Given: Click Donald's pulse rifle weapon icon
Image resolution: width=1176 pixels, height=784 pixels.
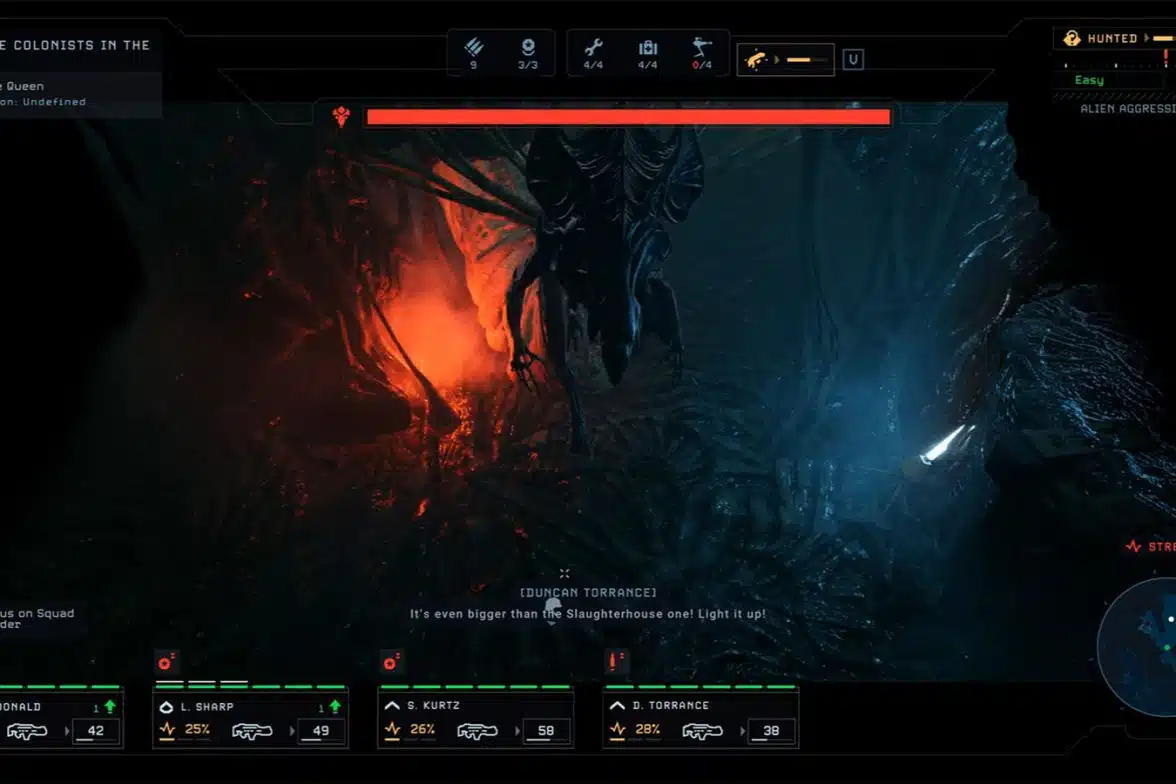Looking at the screenshot, I should click(27, 731).
